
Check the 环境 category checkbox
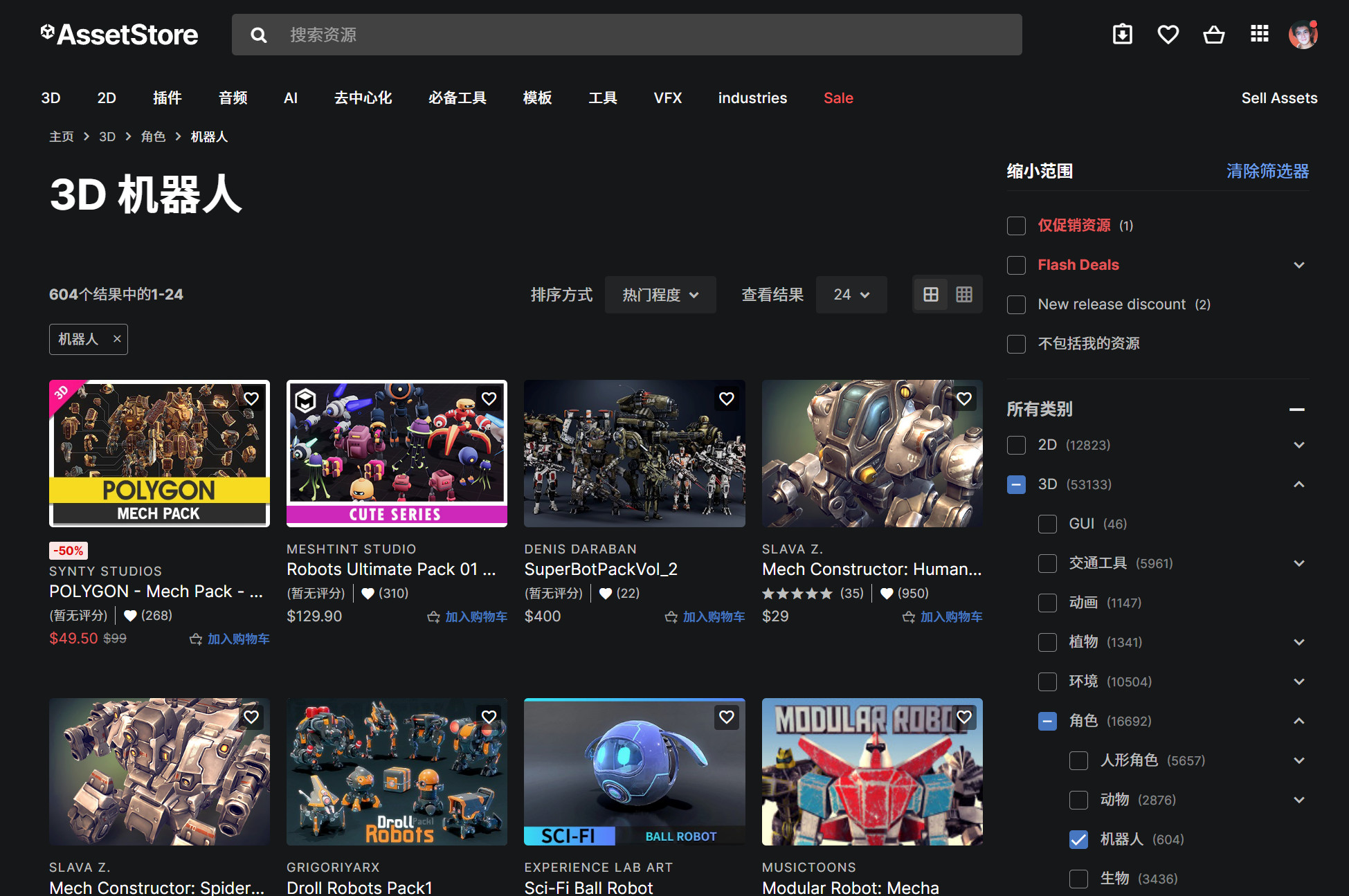coord(1047,682)
